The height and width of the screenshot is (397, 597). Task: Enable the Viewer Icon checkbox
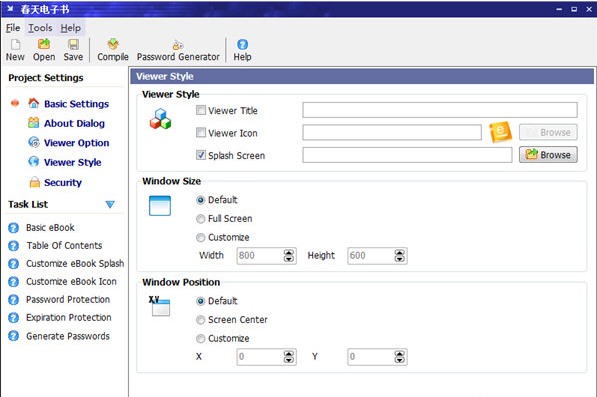click(x=201, y=132)
